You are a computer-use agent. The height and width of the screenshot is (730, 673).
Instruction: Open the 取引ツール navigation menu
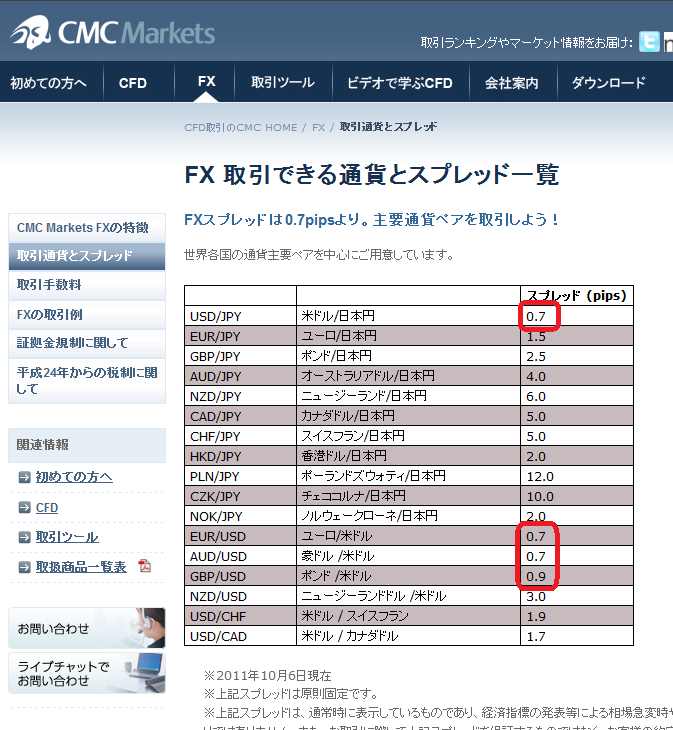(x=282, y=83)
